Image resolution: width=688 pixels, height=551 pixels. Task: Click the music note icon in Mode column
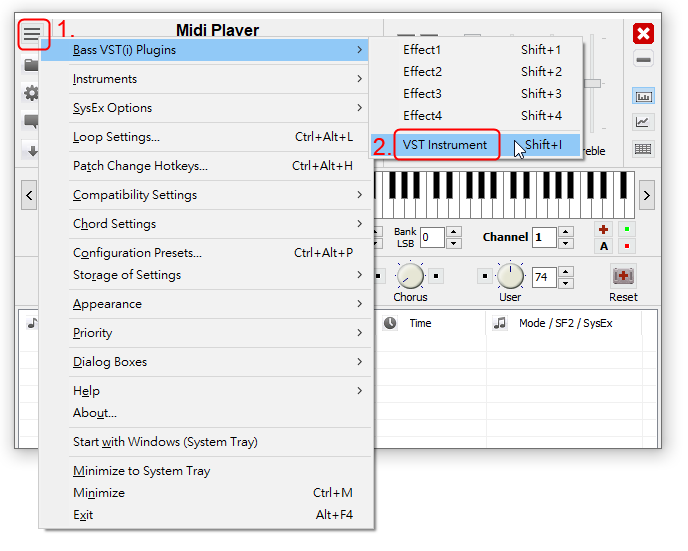(500, 323)
